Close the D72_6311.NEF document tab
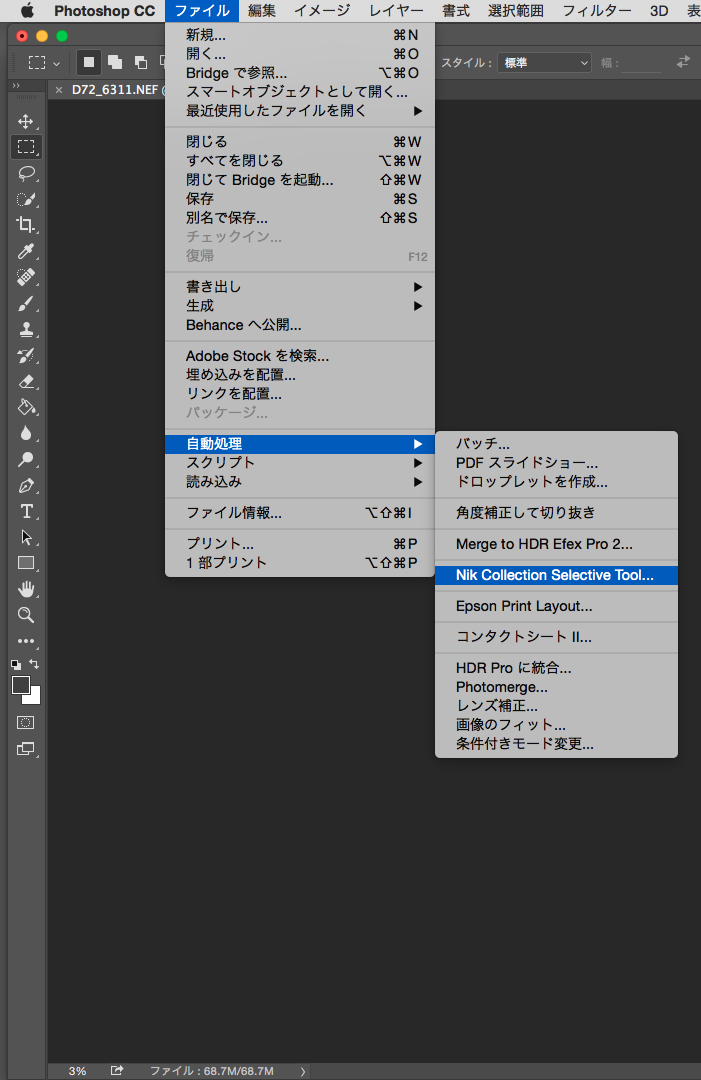 (59, 90)
